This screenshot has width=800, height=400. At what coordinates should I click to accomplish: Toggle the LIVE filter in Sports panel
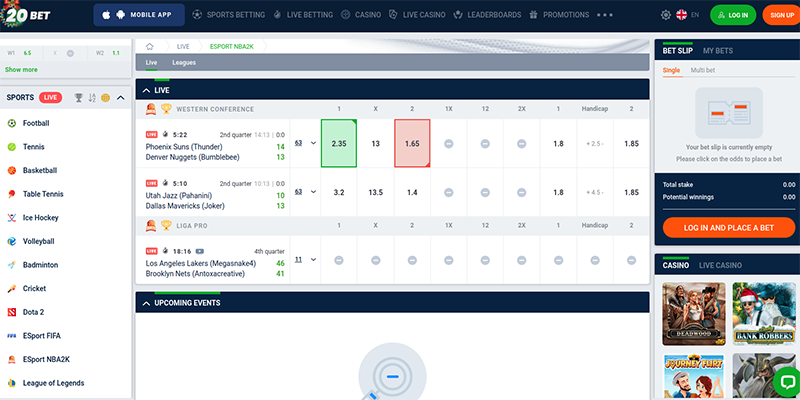click(51, 97)
